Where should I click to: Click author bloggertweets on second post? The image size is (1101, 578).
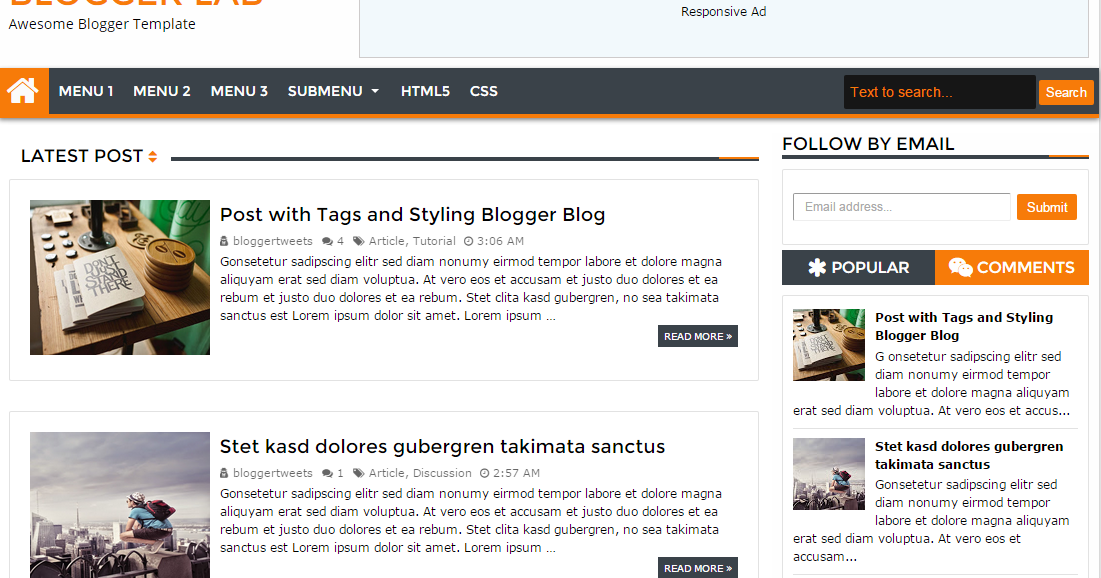point(272,473)
